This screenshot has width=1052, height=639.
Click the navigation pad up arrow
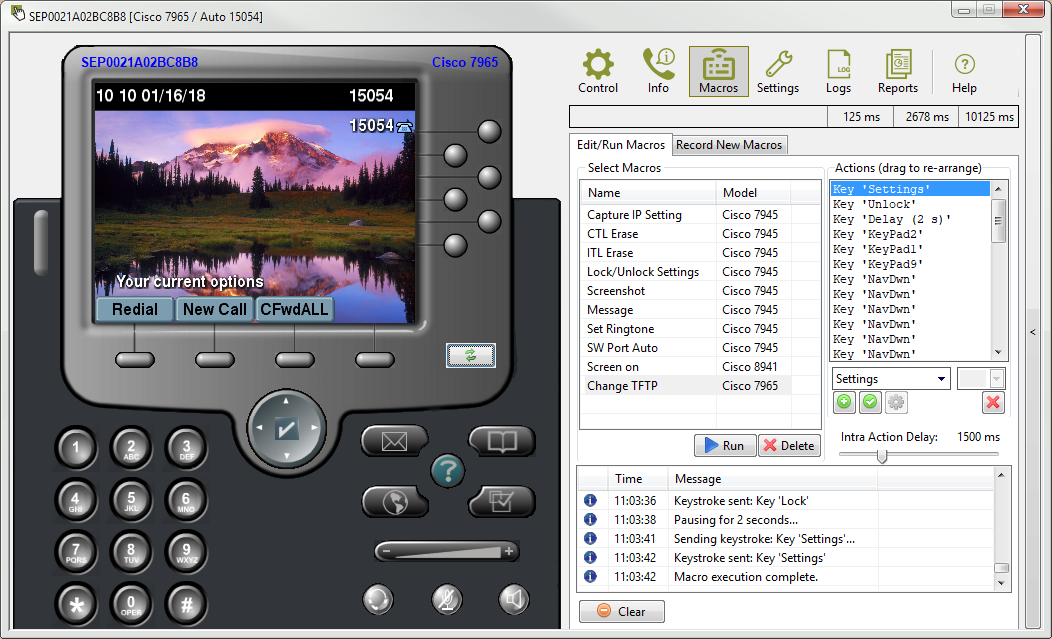point(286,400)
